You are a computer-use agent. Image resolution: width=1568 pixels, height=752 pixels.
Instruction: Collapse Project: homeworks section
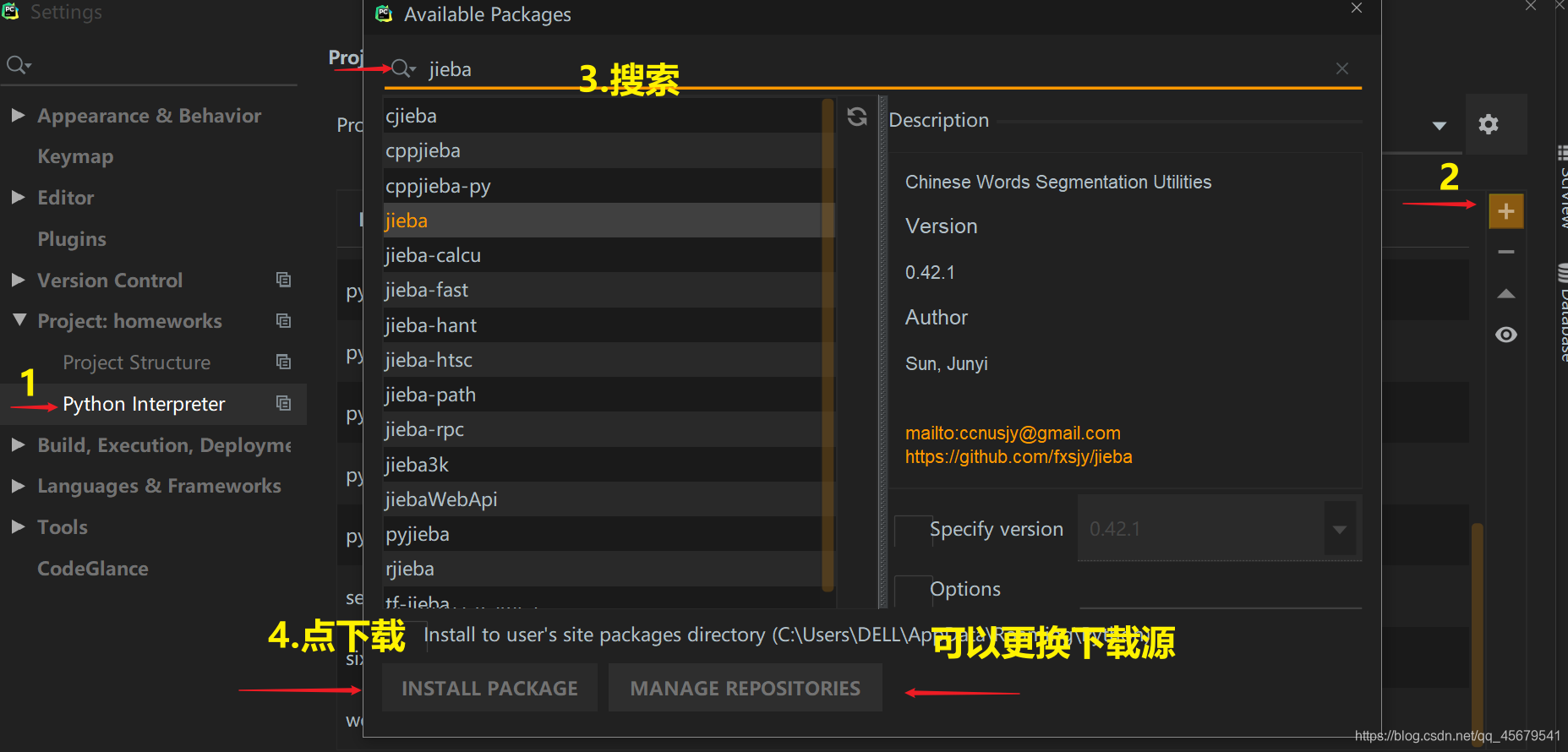coord(19,320)
